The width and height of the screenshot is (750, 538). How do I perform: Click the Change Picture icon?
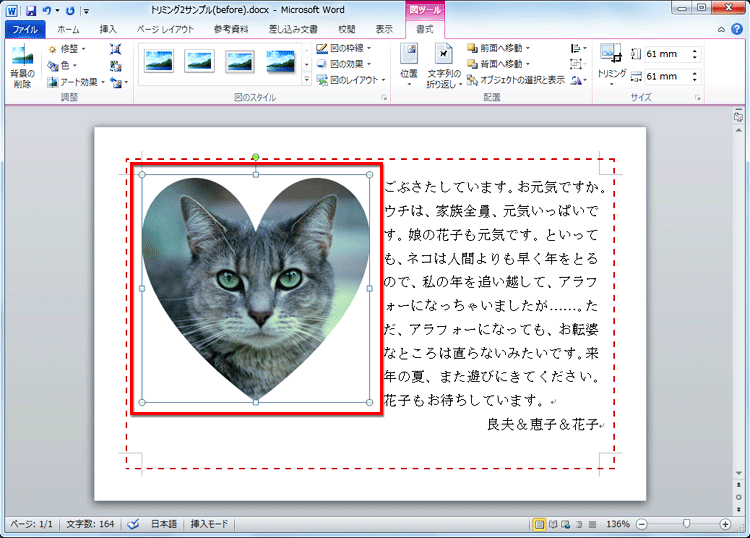pyautogui.click(x=115, y=66)
